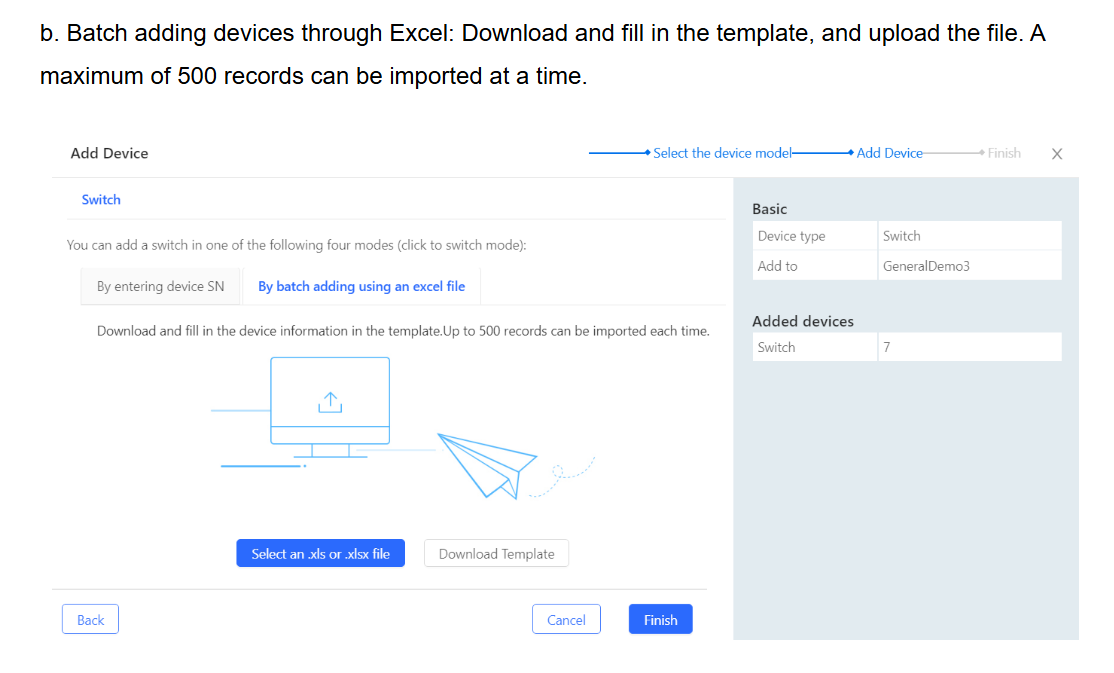This screenshot has height=673, width=1114.
Task: Click the added Switch count 7
Action: [x=968, y=347]
